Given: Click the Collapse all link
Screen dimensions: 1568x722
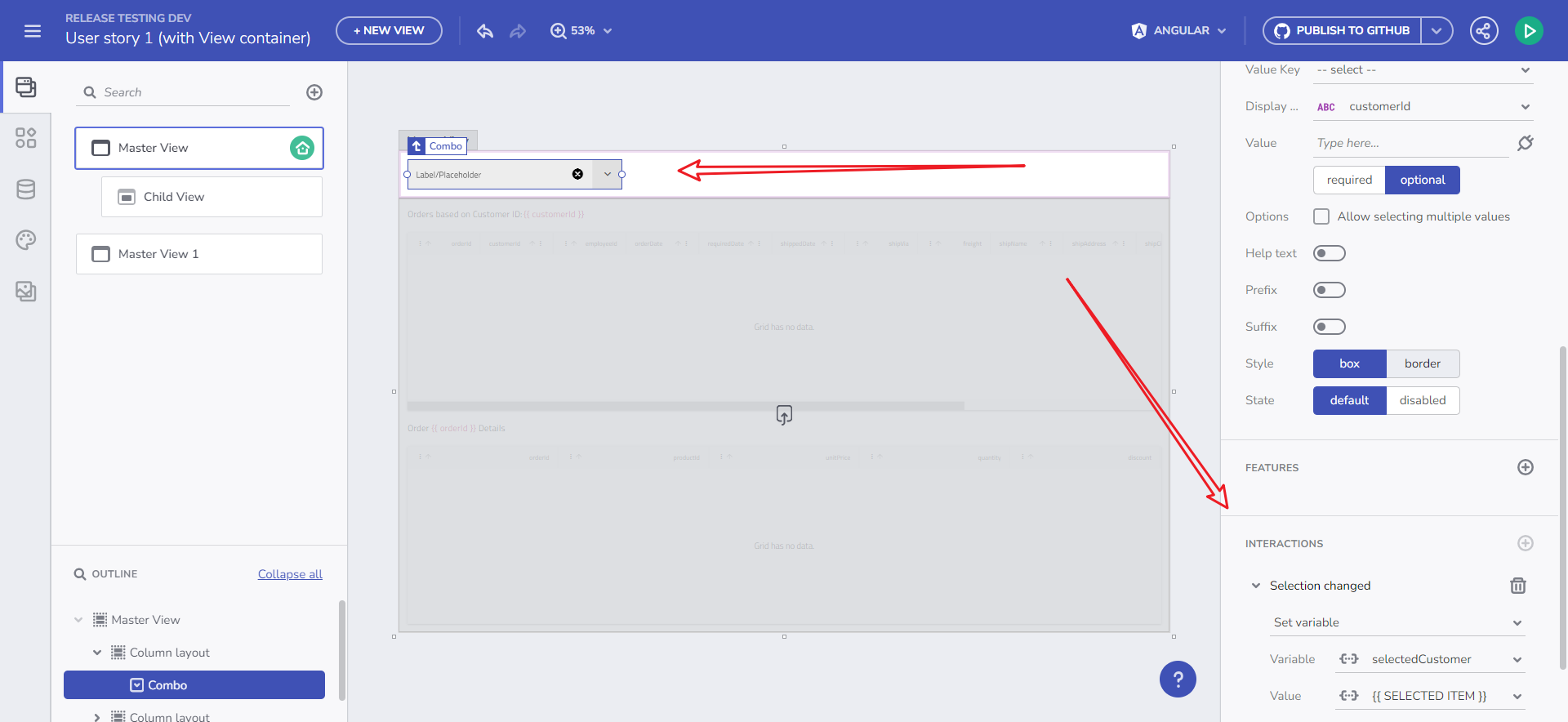Looking at the screenshot, I should (290, 574).
